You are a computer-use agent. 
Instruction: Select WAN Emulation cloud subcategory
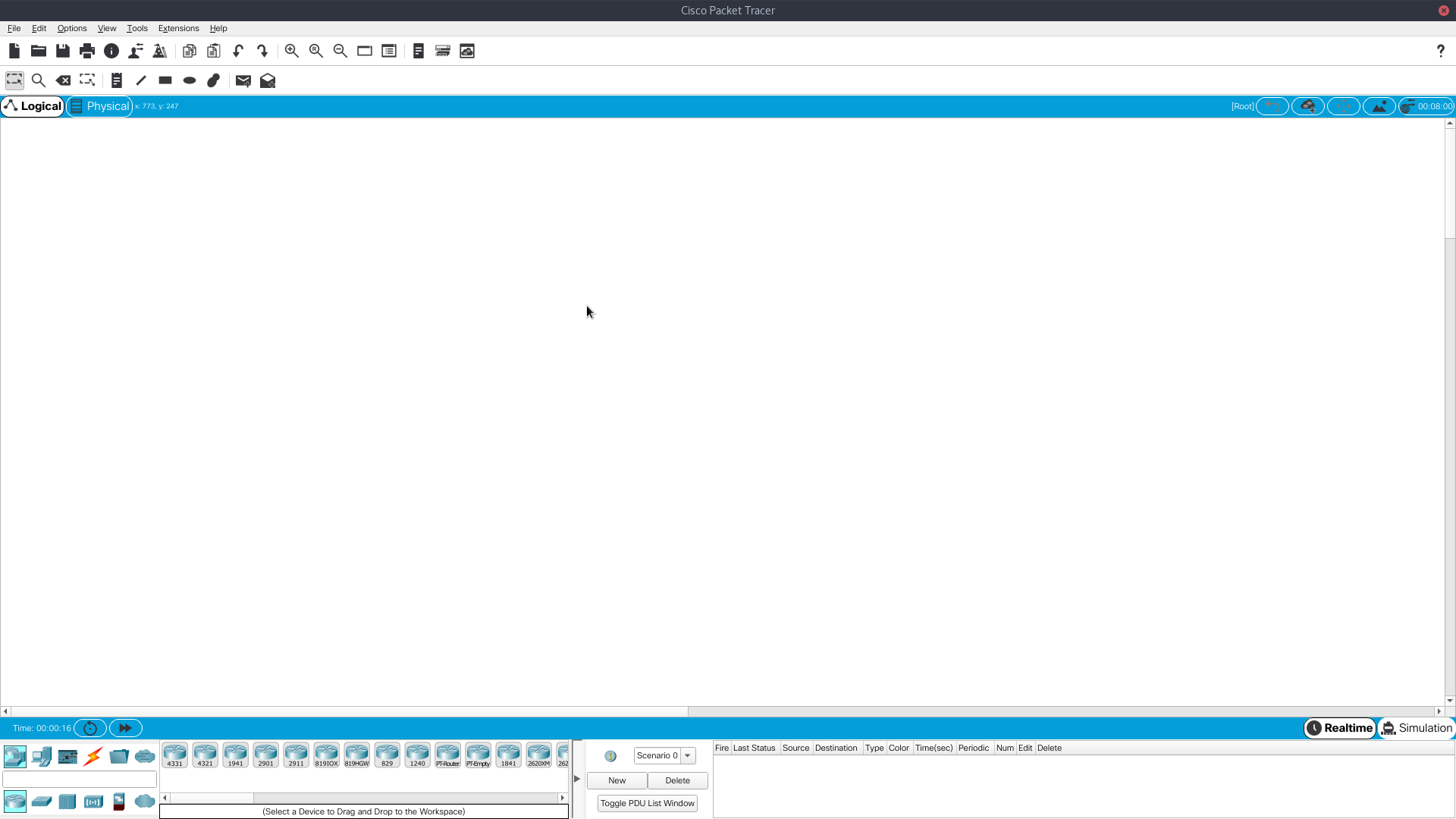(145, 802)
